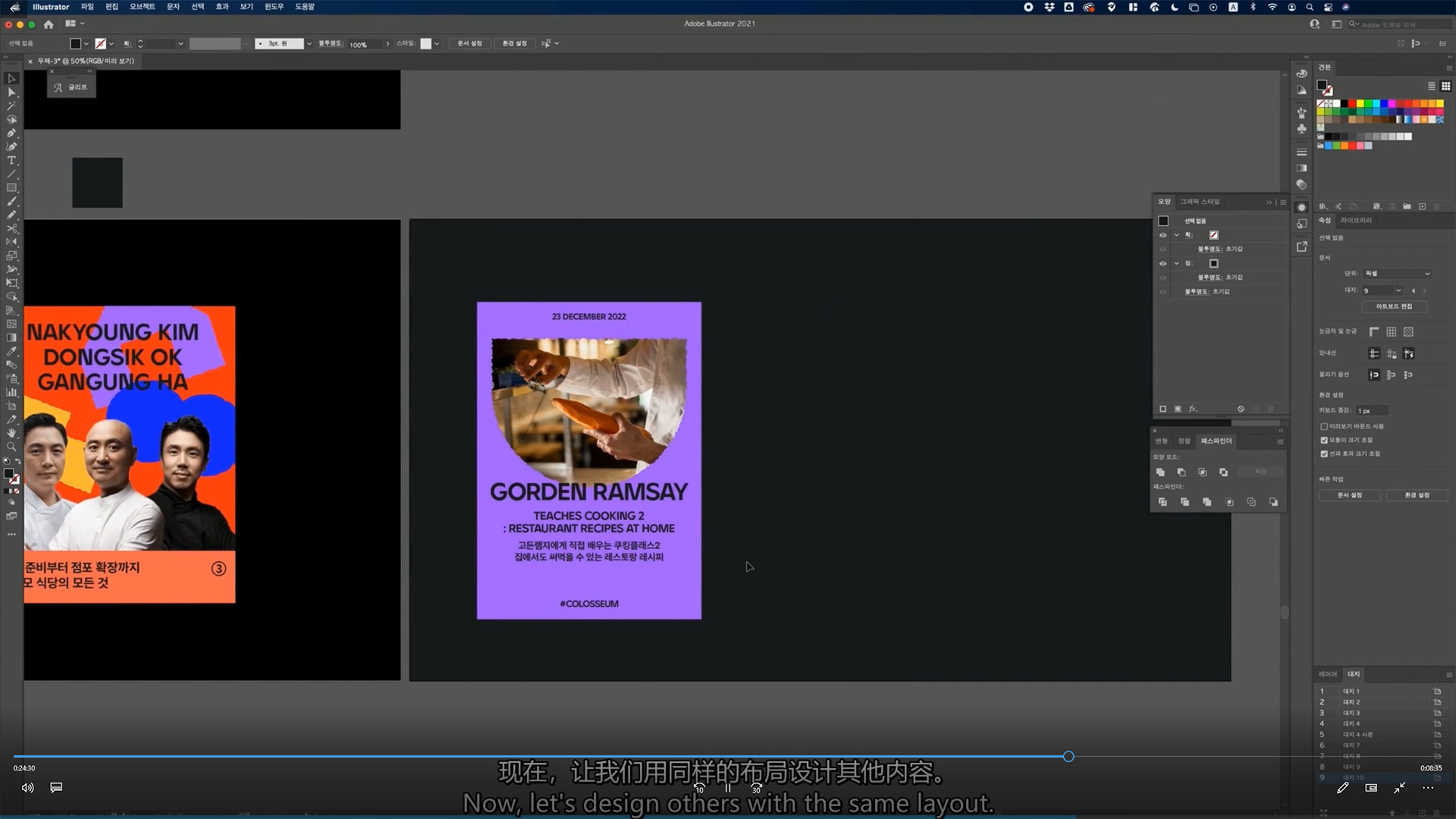Select the Selection arrow tool
Screen dimensions: 1456x819
pyautogui.click(x=11, y=78)
